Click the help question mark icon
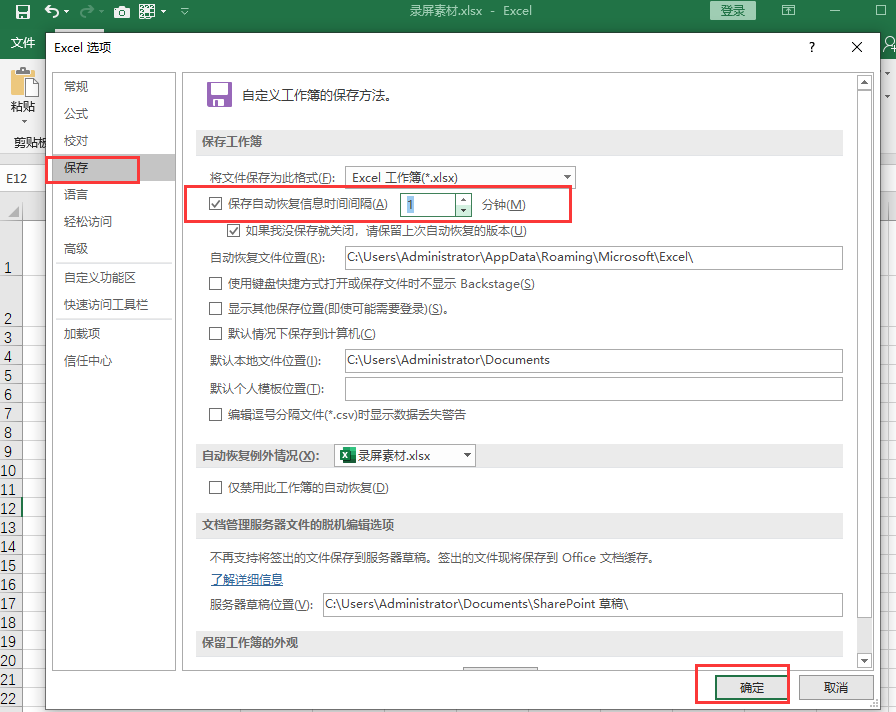 click(x=812, y=47)
